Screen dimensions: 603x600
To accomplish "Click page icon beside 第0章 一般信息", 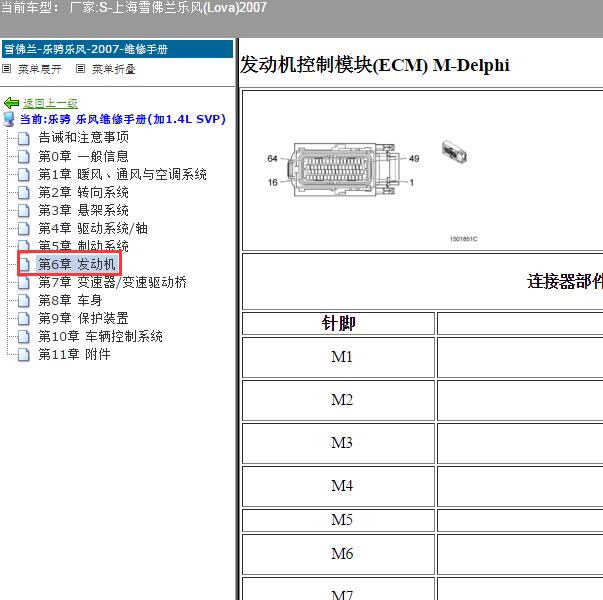I will point(24,156).
